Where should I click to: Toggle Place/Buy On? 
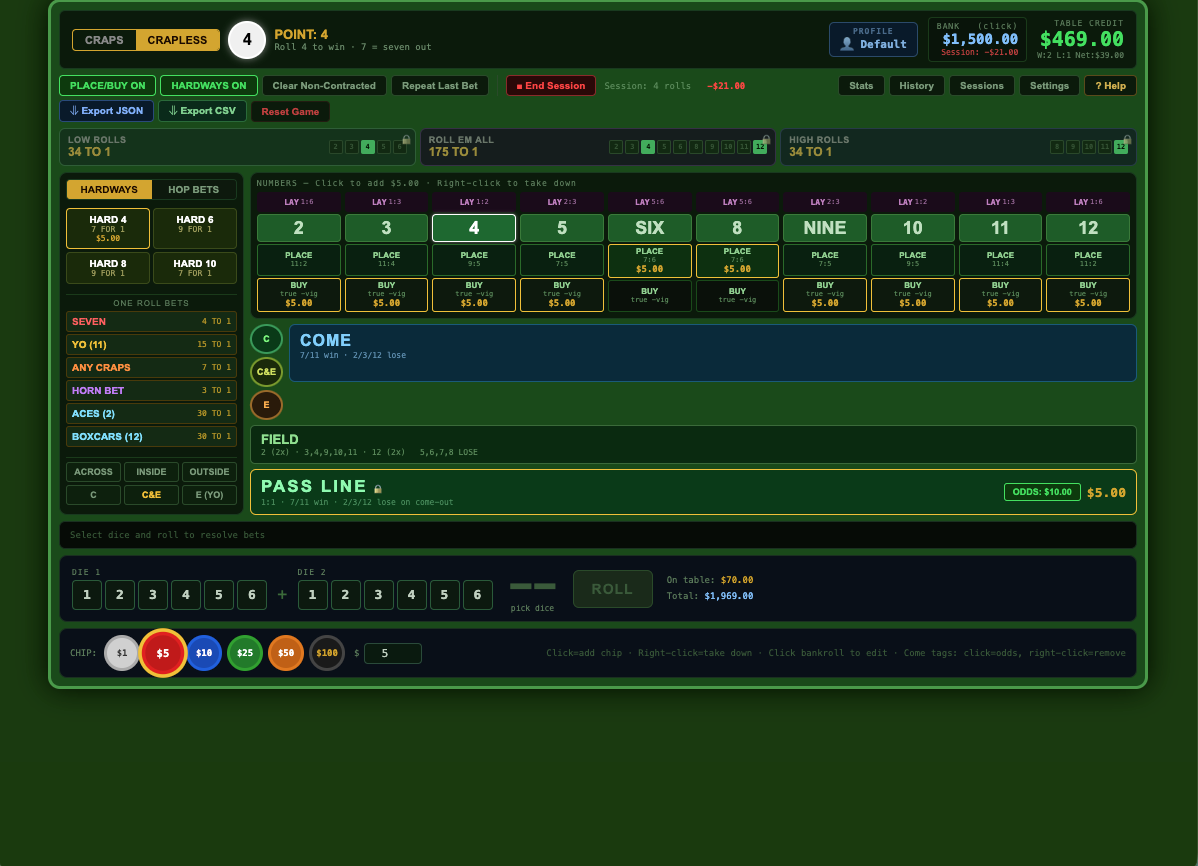click(x=108, y=86)
